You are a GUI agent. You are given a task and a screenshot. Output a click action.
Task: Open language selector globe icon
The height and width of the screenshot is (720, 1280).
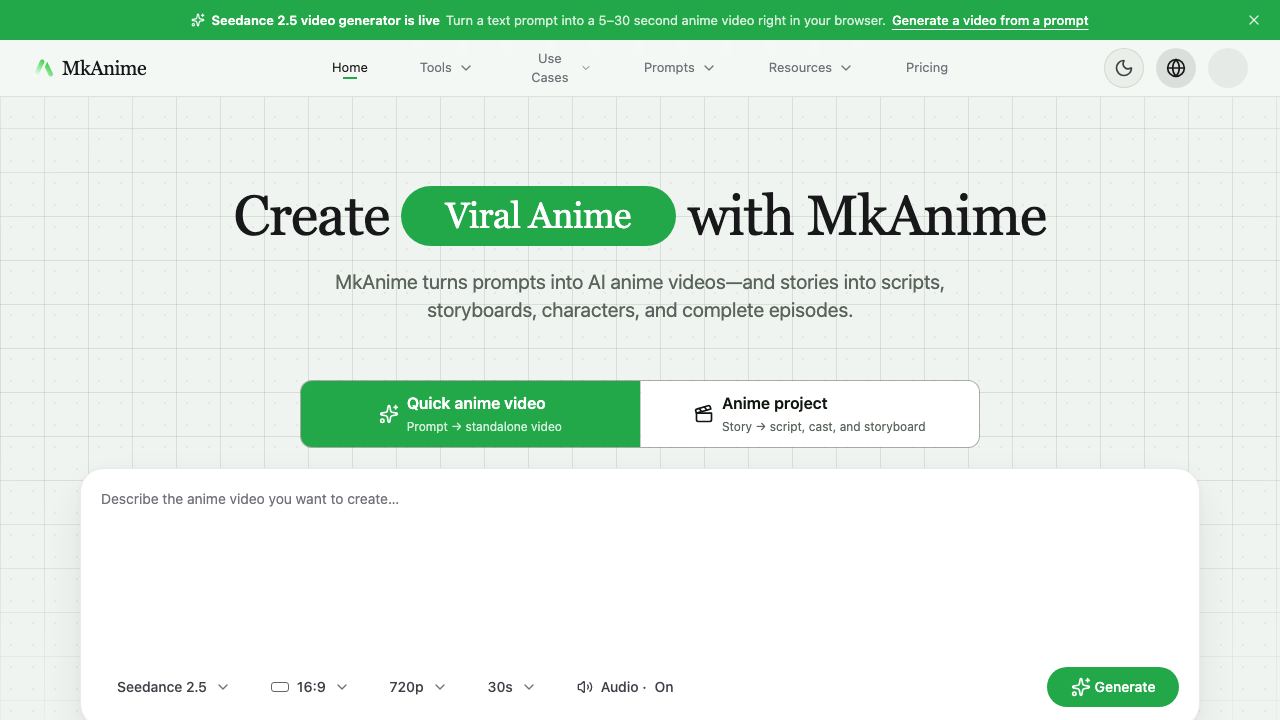click(1176, 68)
